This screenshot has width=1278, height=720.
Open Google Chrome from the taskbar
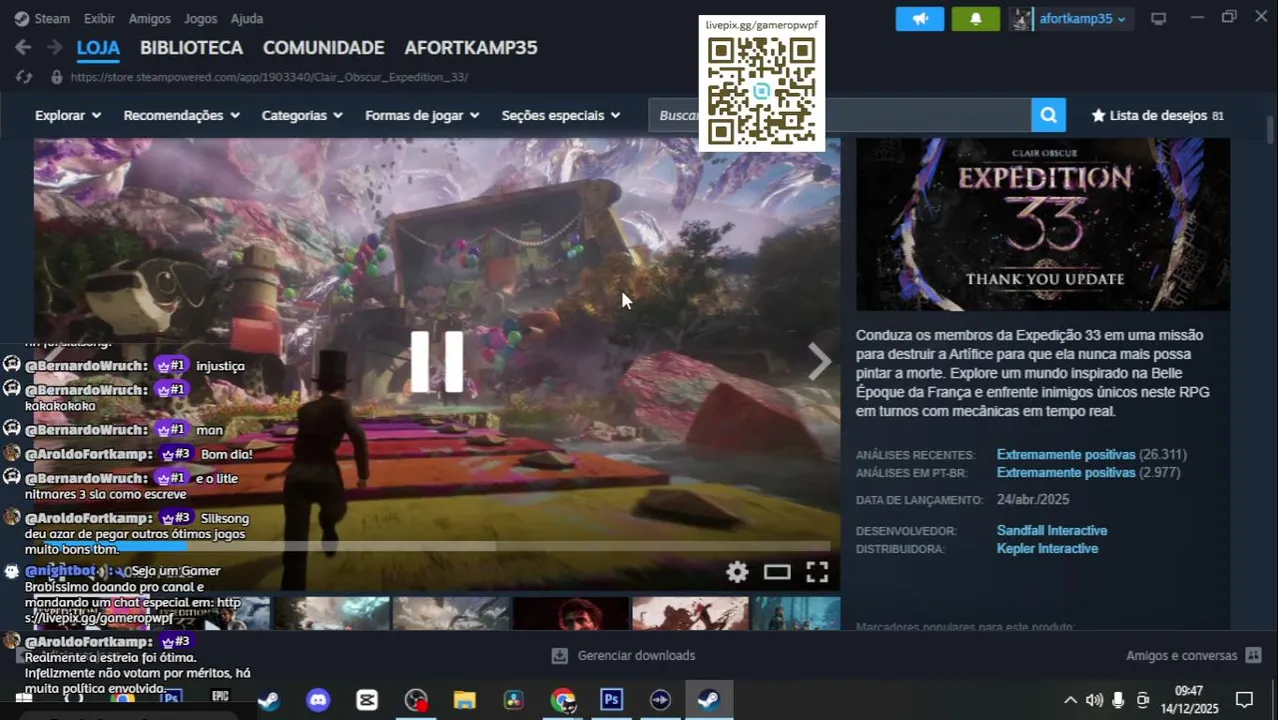pos(562,700)
